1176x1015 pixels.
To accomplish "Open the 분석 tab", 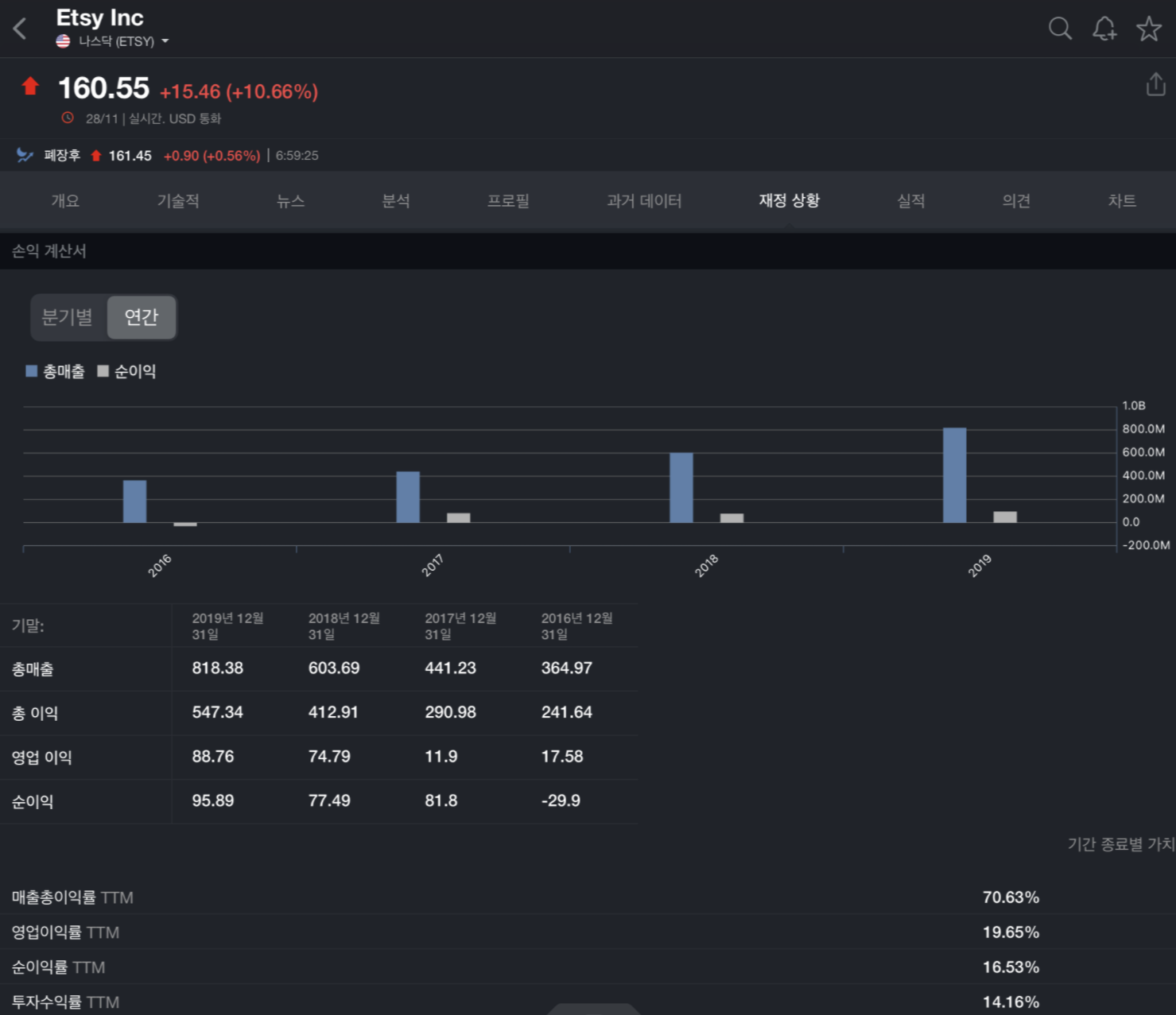I will 396,201.
